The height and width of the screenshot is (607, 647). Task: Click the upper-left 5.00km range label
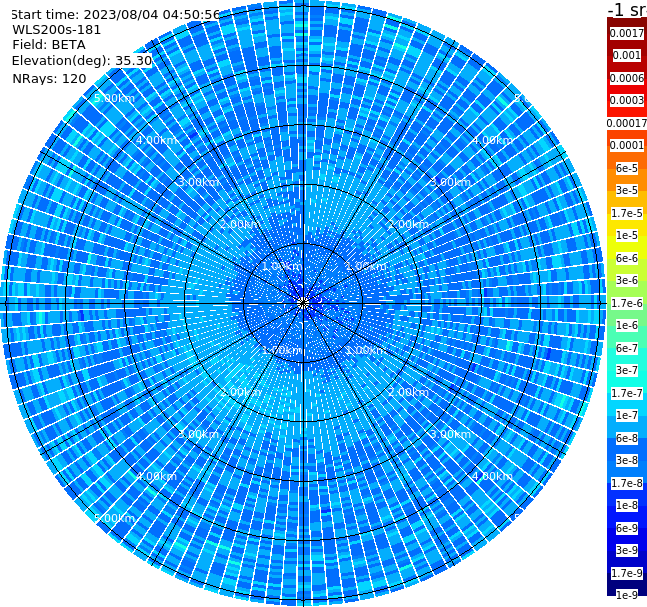[114, 98]
